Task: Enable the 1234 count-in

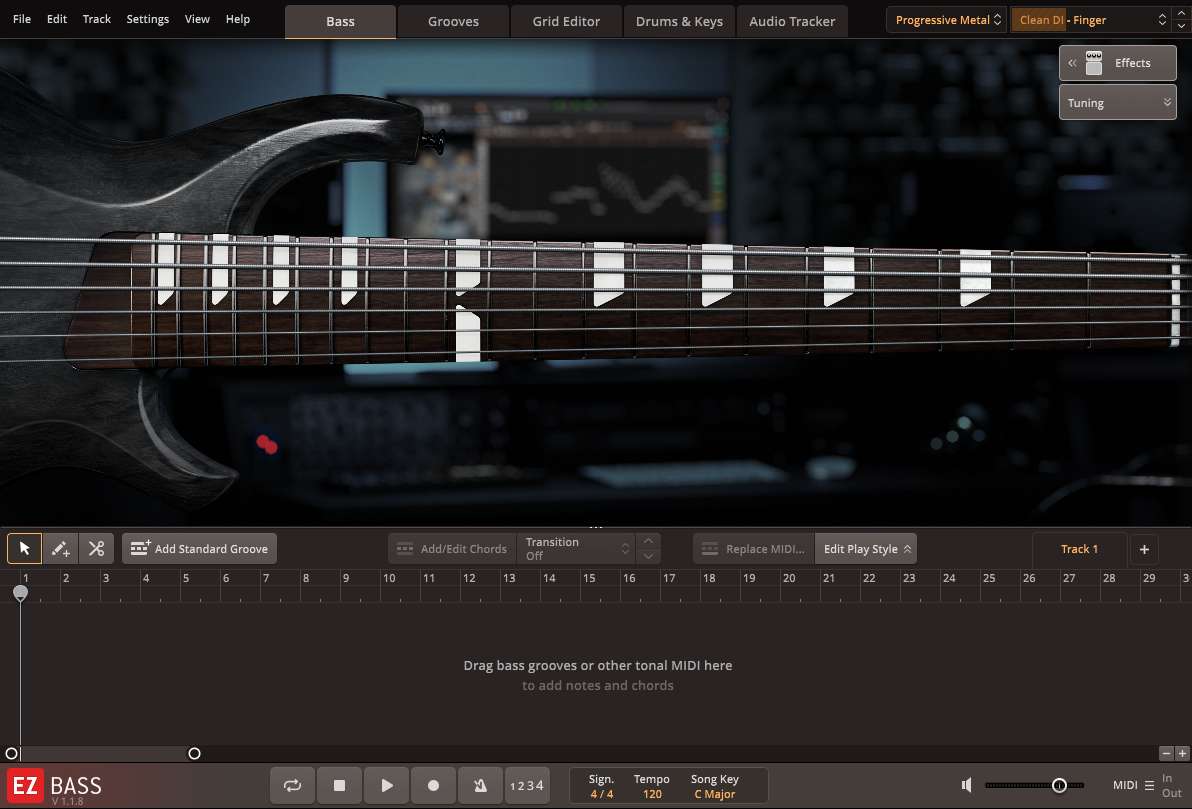Action: (527, 785)
